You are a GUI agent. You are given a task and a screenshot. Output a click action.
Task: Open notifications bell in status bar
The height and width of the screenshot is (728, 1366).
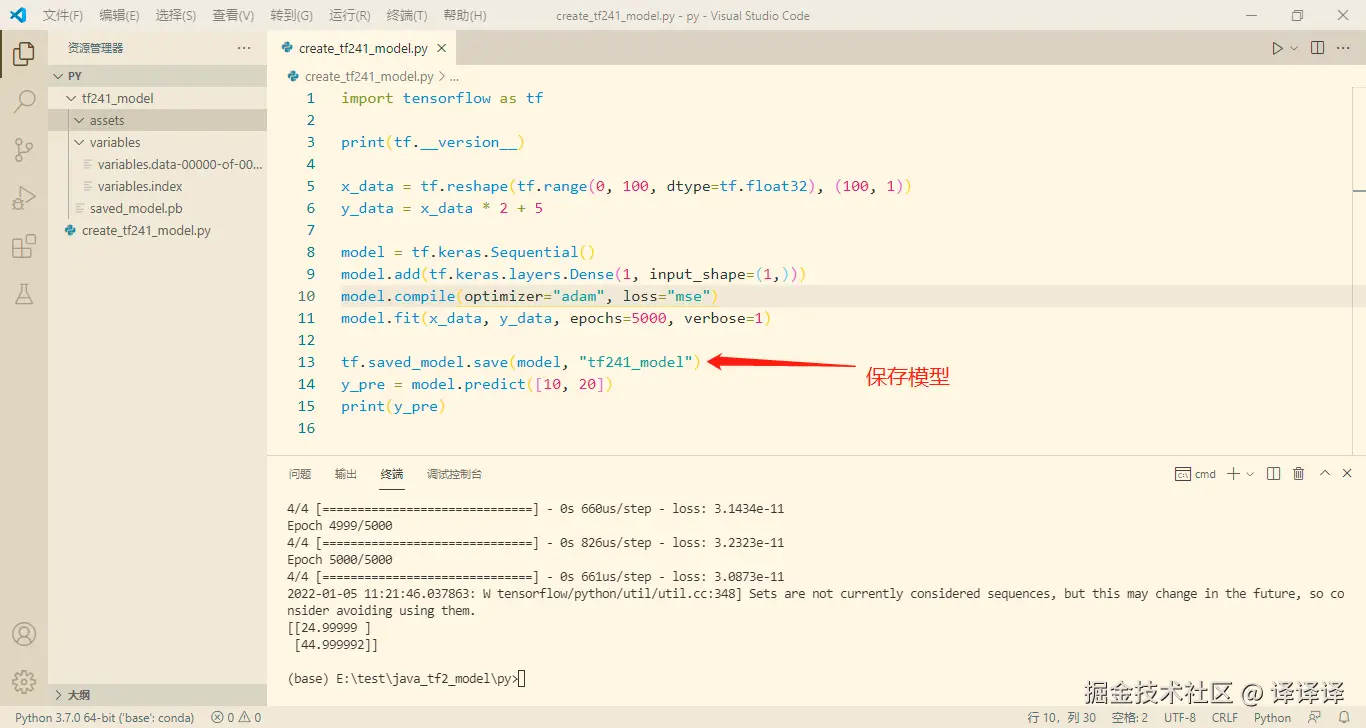[1345, 717]
